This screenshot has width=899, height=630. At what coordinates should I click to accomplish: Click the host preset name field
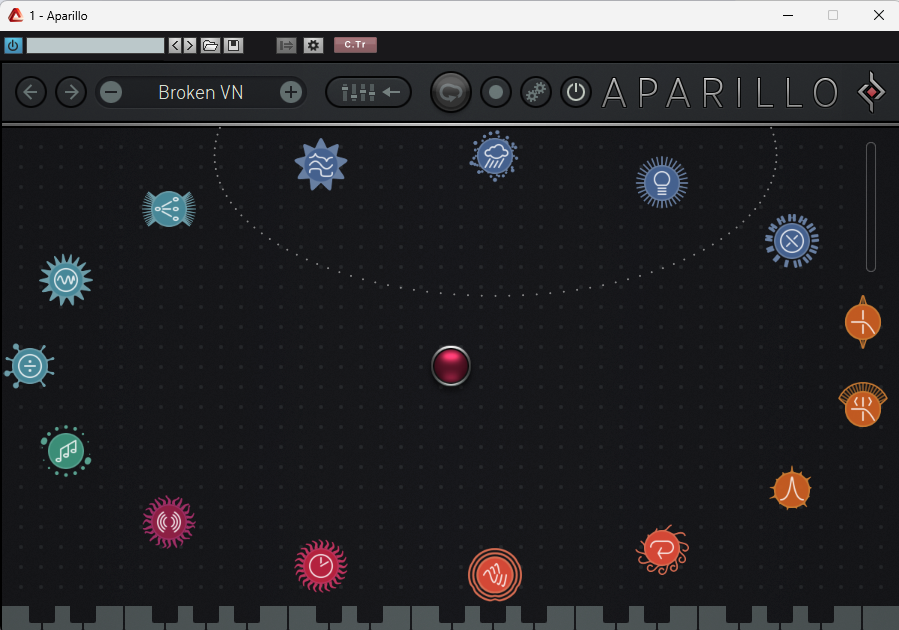(x=95, y=45)
